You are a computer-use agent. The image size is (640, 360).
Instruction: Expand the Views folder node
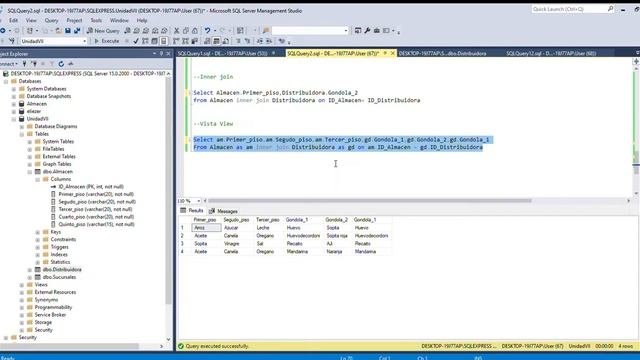point(22,285)
